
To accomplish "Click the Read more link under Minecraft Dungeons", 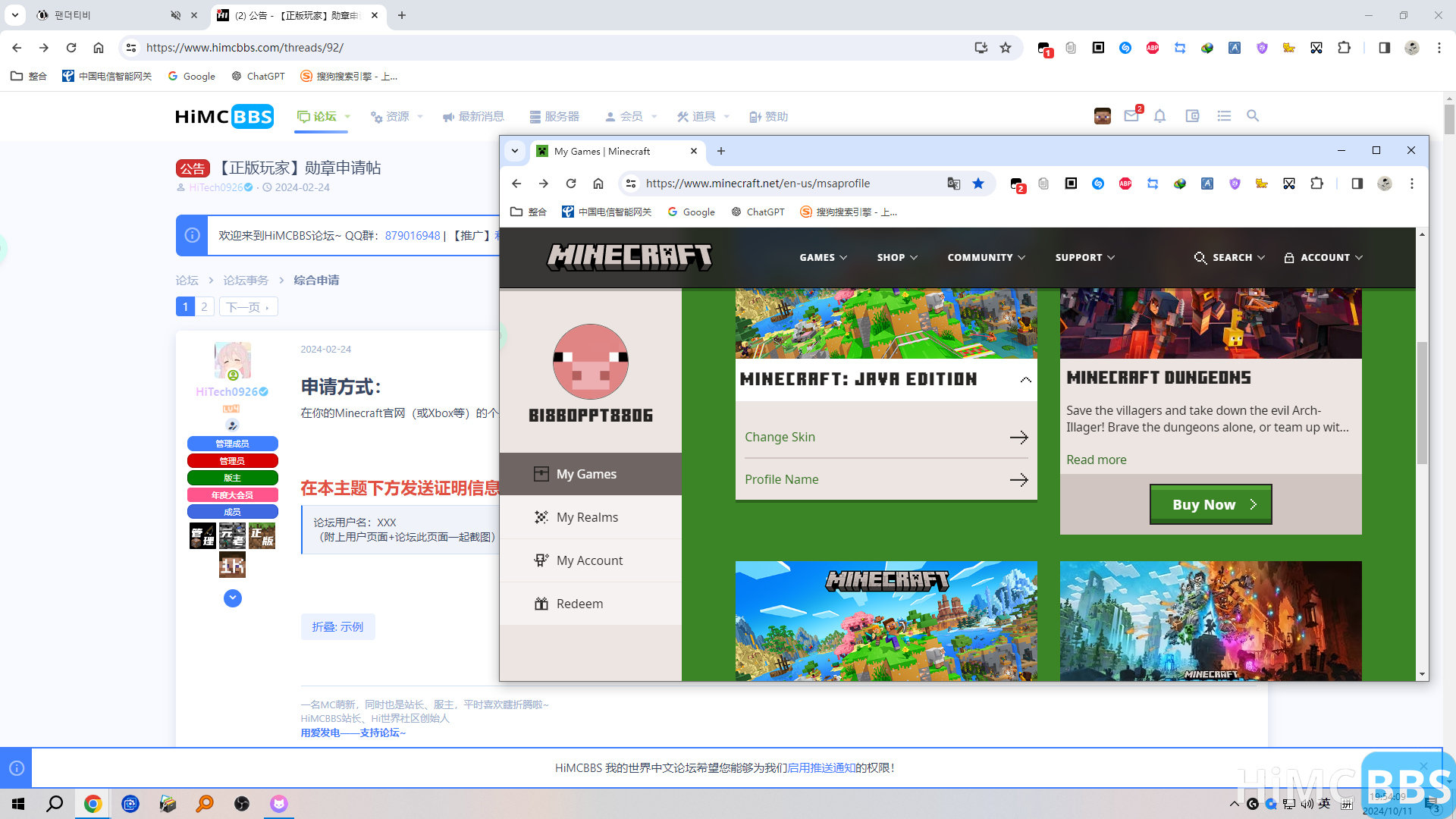I will tap(1096, 460).
